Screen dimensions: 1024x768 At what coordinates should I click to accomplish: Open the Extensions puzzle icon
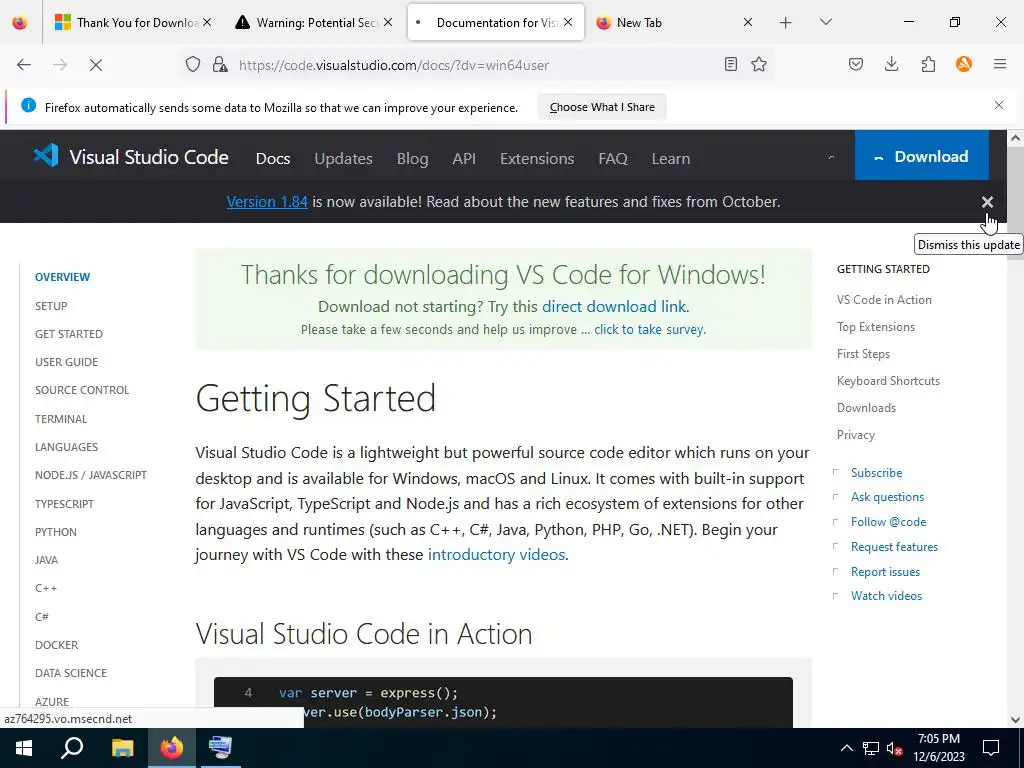click(928, 64)
